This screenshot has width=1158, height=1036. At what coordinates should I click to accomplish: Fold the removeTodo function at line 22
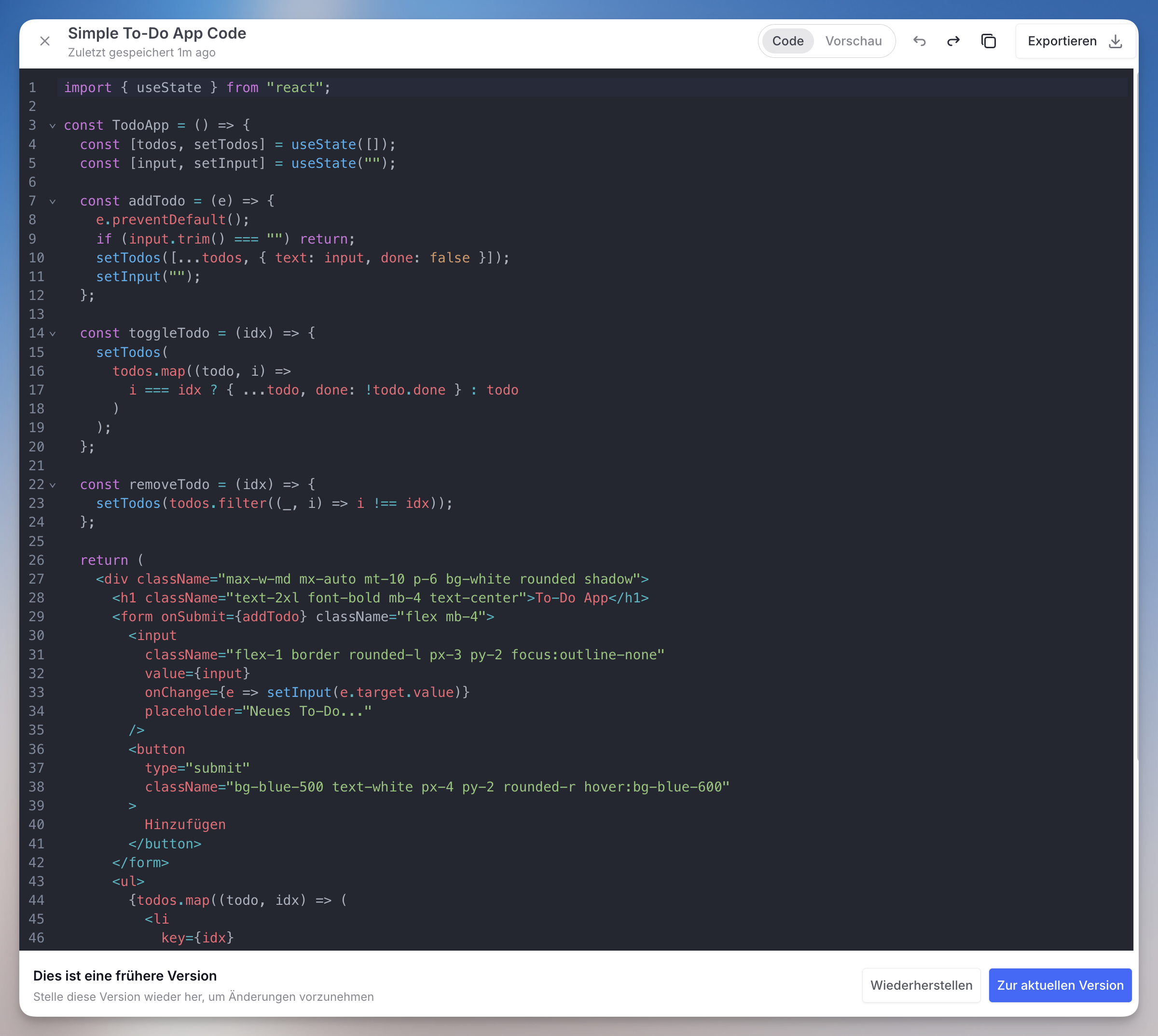point(53,485)
